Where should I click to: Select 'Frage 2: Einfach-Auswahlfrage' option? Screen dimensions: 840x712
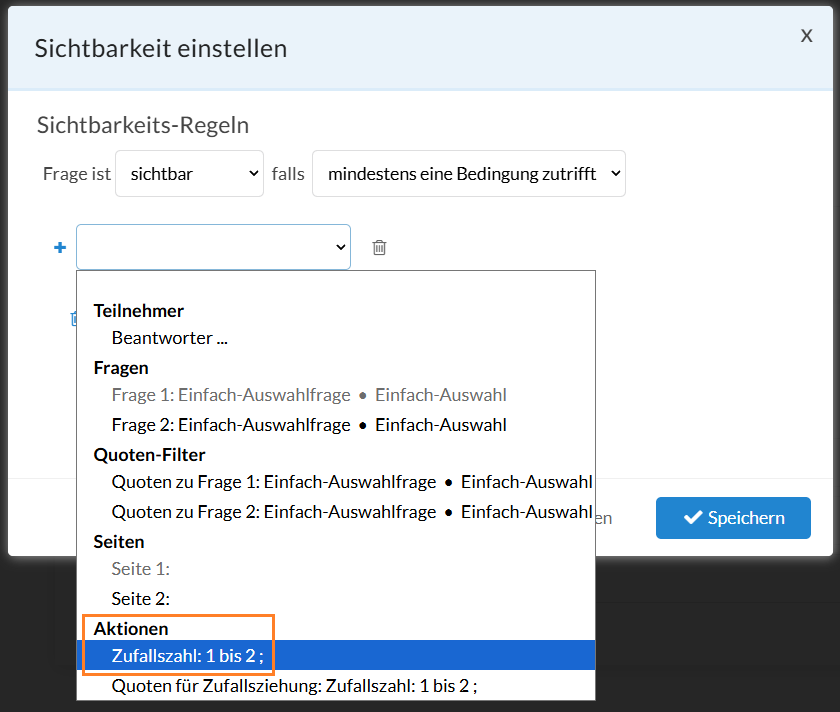(x=336, y=425)
